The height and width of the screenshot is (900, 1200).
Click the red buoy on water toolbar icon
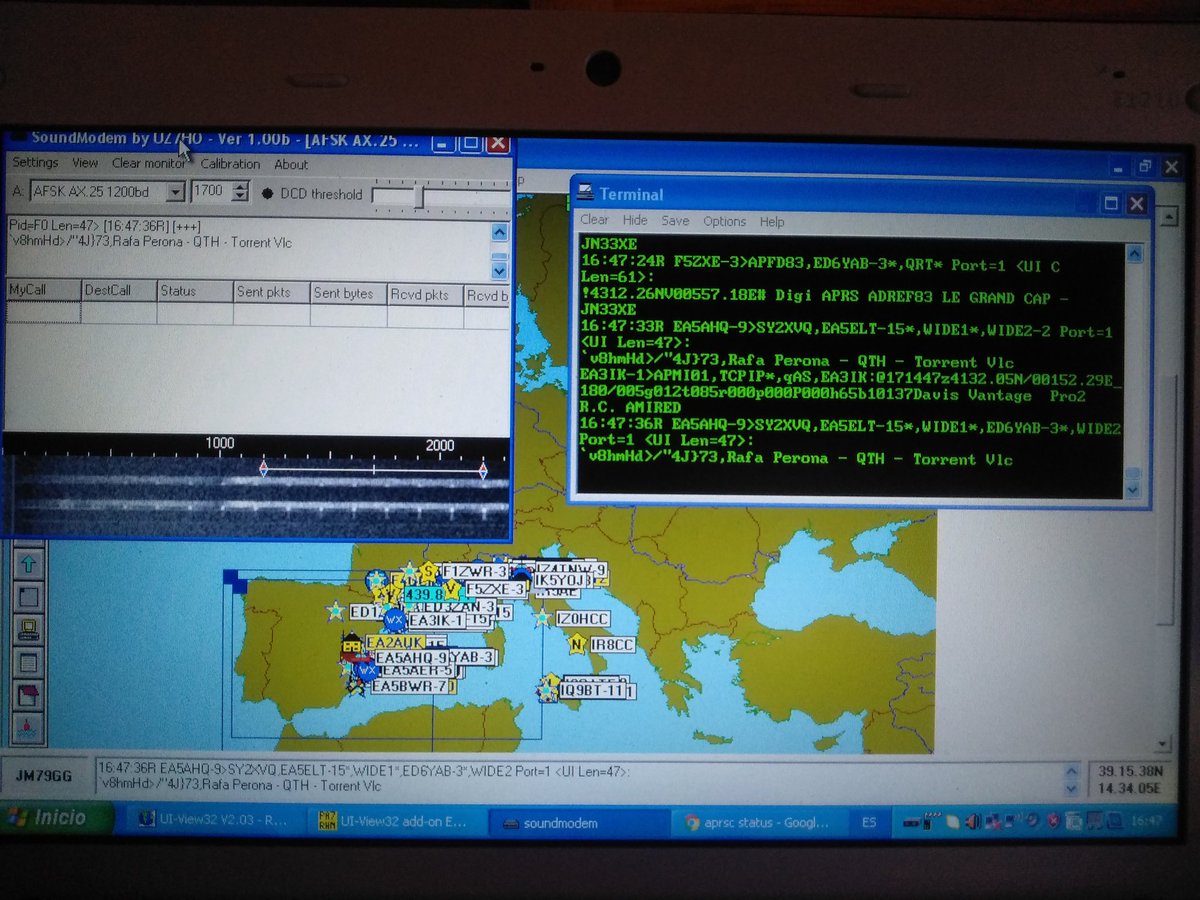click(x=28, y=728)
